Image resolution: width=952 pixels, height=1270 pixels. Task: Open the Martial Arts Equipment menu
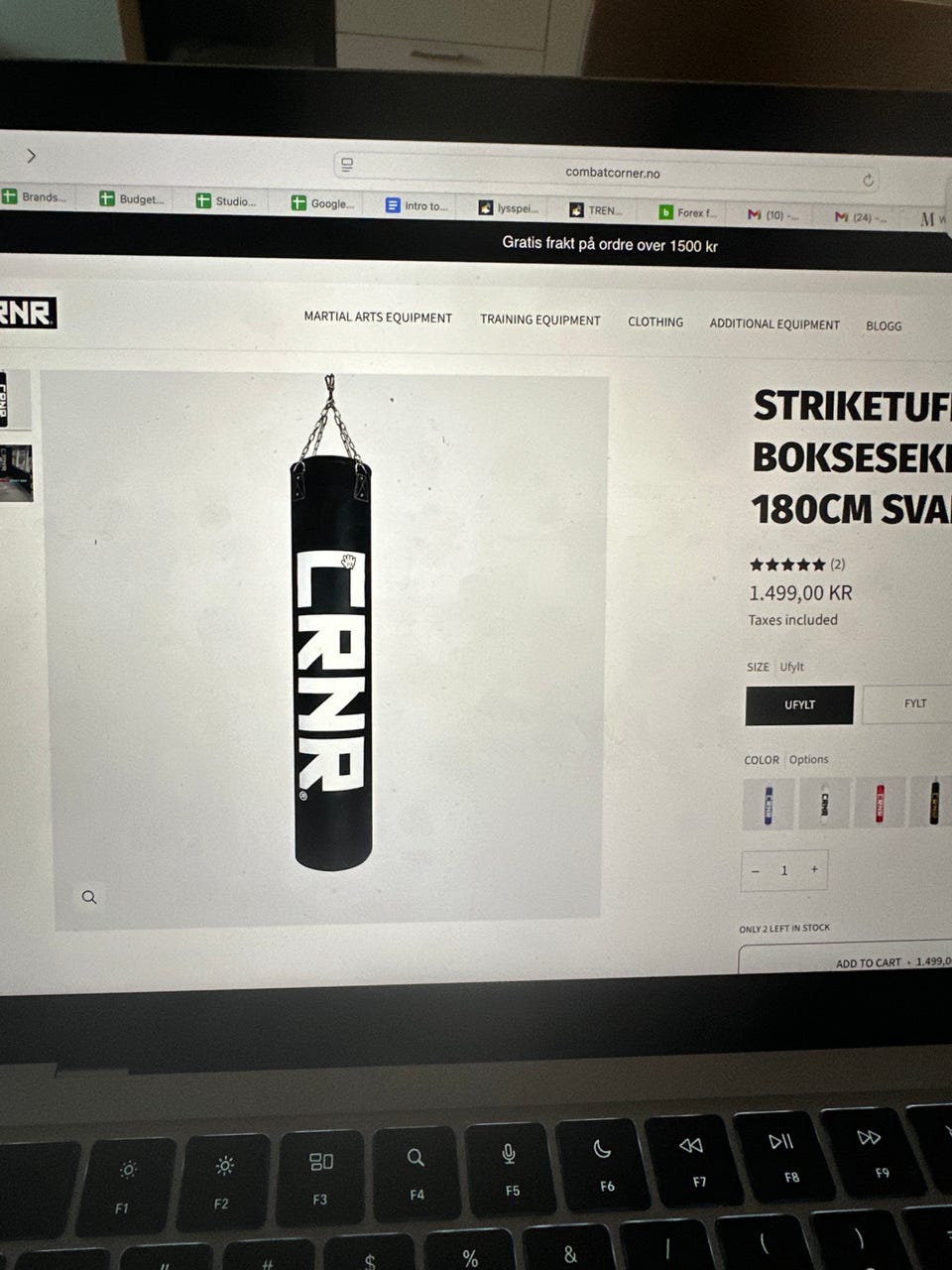(x=378, y=317)
